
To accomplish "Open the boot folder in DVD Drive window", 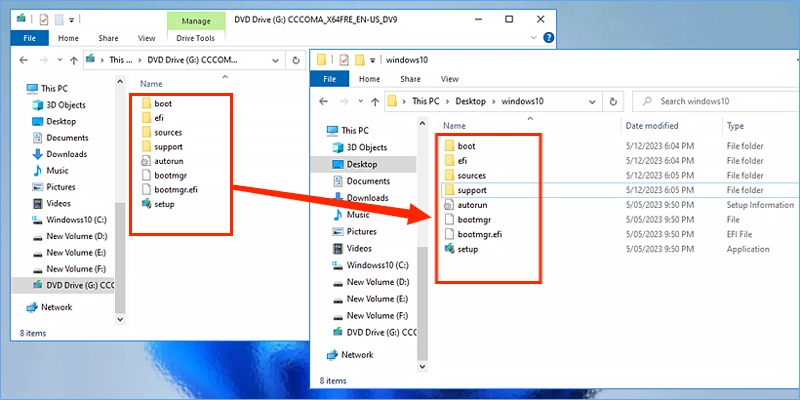I will [157, 104].
